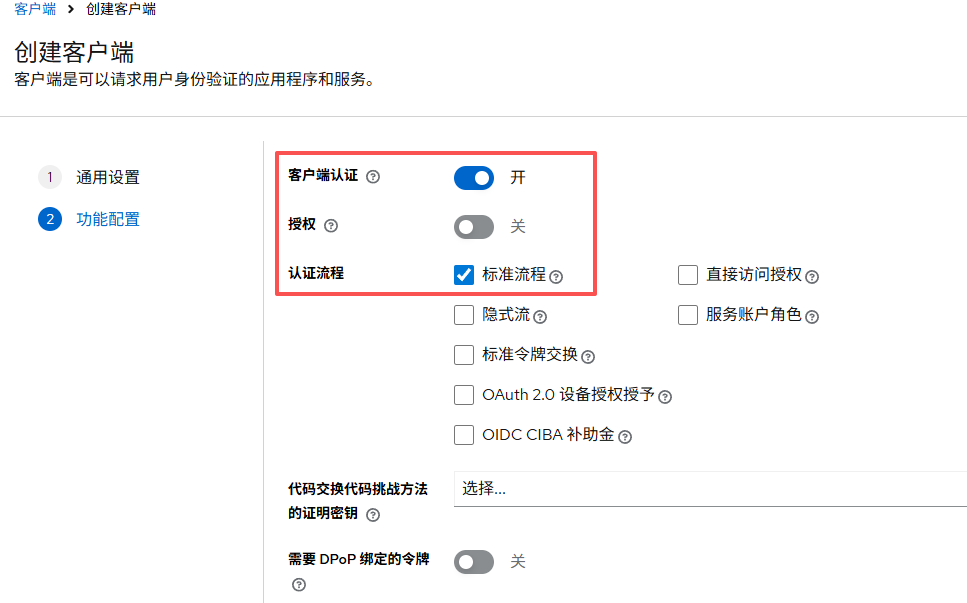
Task: Open help tooltip for OIDC CIBA 补助金
Action: pos(625,436)
